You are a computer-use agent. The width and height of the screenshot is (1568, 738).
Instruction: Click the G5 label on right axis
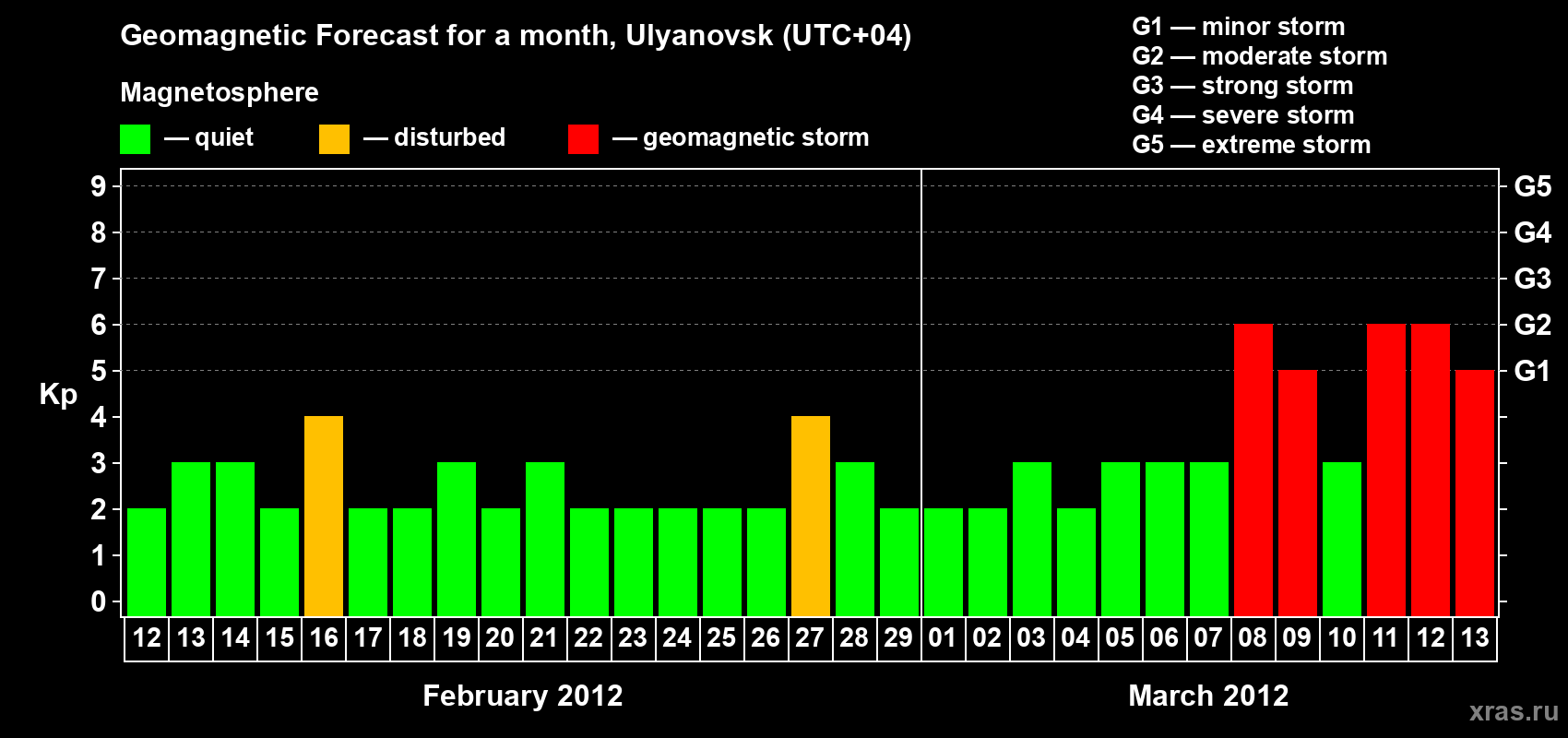coord(1532,186)
